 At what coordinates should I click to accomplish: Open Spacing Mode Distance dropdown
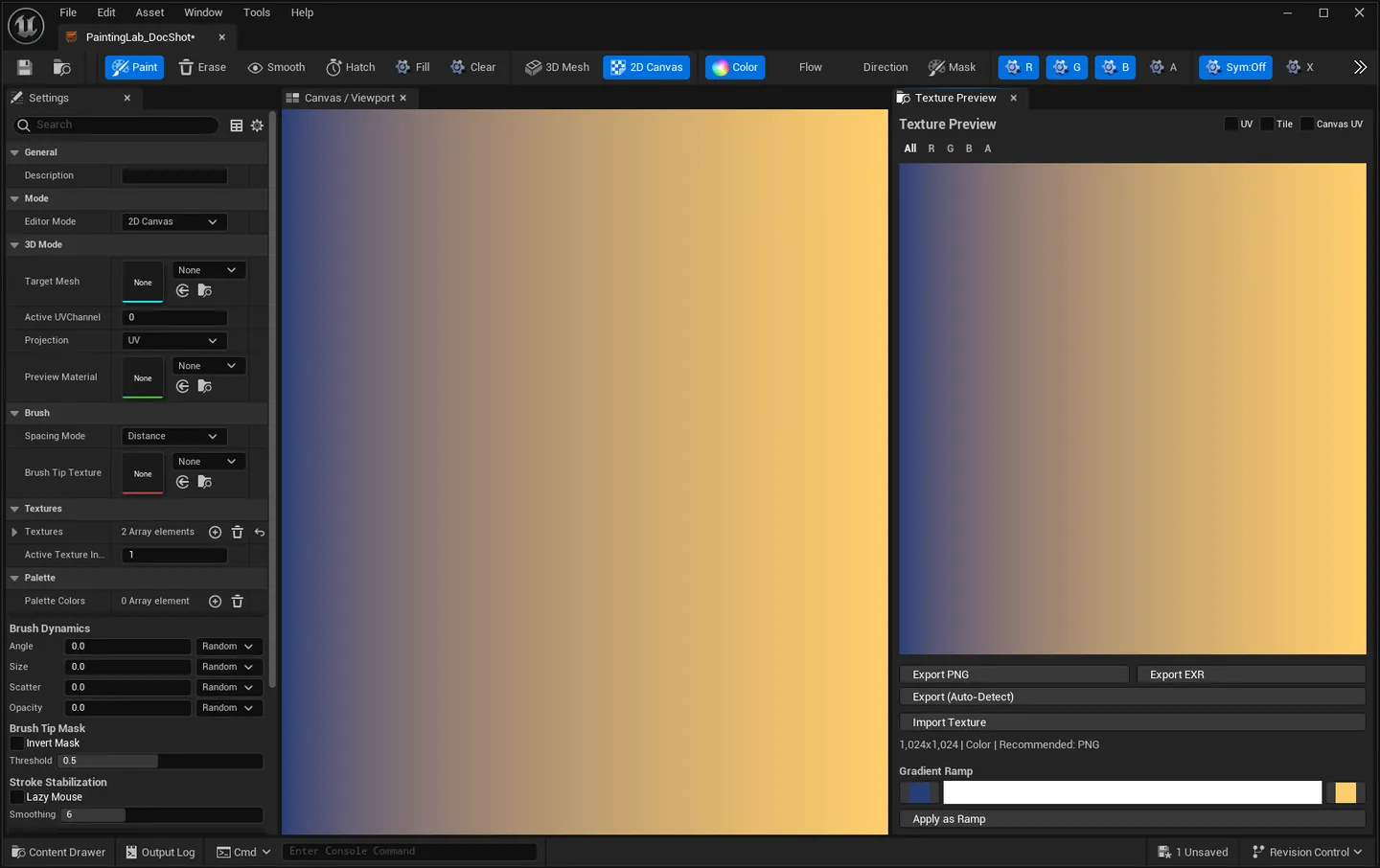[x=173, y=436]
